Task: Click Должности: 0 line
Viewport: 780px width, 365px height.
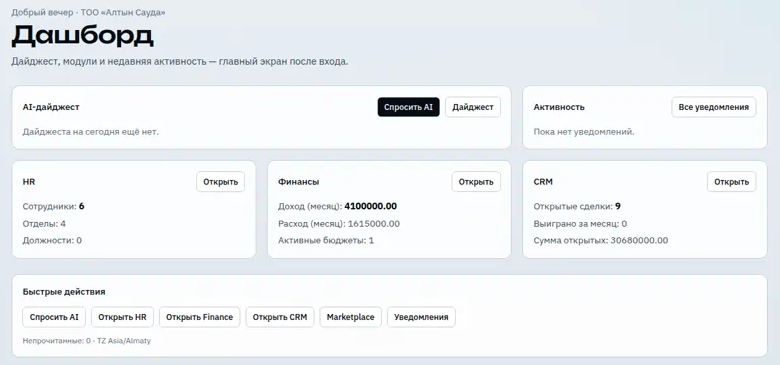Action: click(x=52, y=240)
